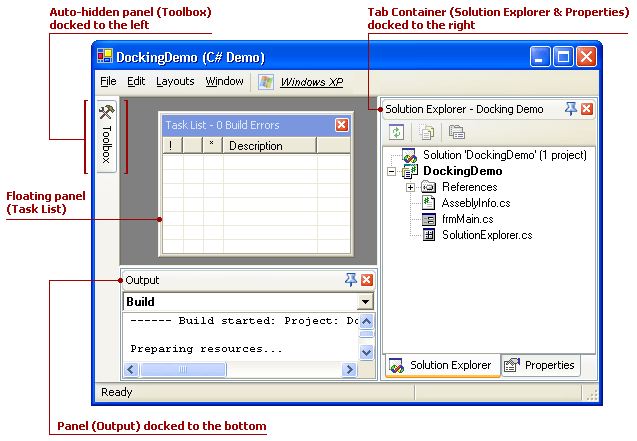The image size is (637, 441).
Task: Close the Output panel
Action: tap(367, 280)
